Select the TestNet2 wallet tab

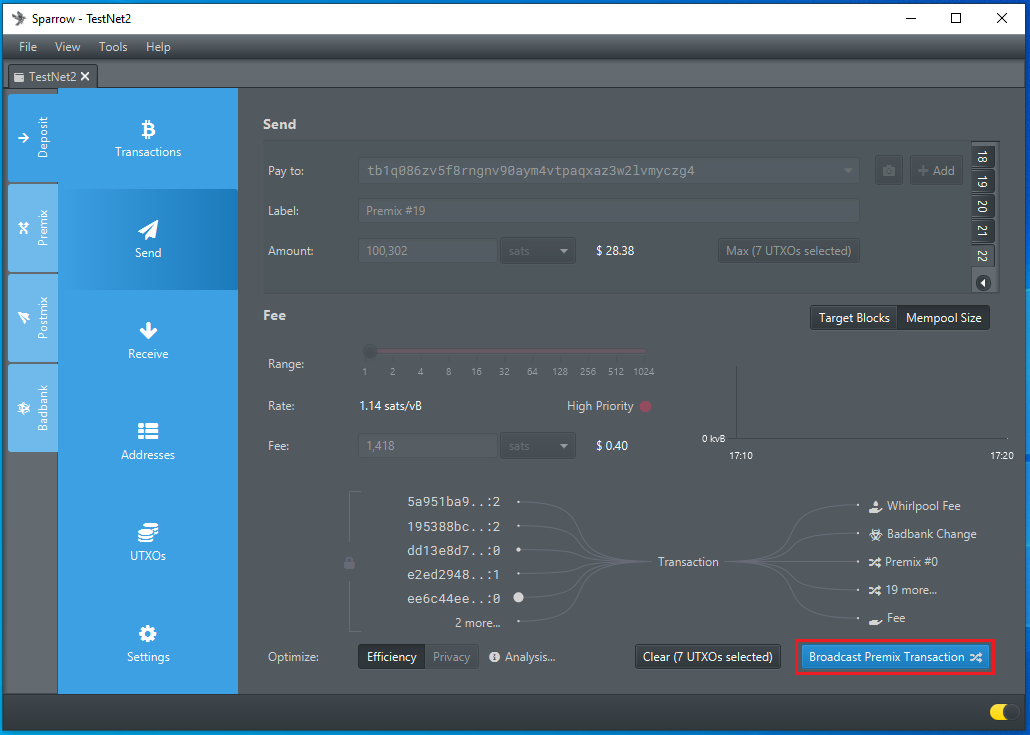(53, 77)
